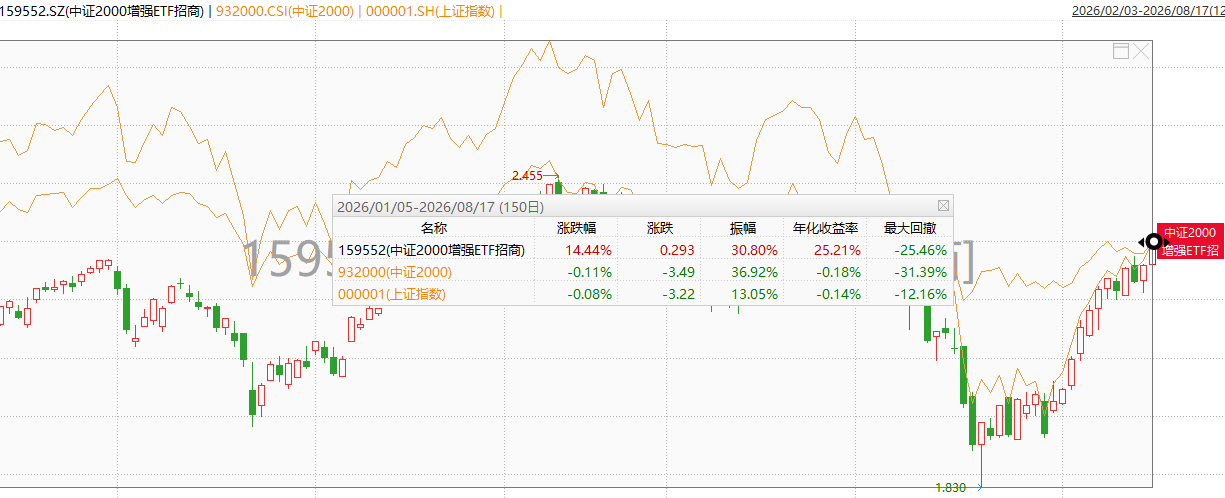The height and width of the screenshot is (498, 1225).
Task: Click the popup title 2026/01/05-2026/08/17 (150日)
Action: [x=441, y=207]
